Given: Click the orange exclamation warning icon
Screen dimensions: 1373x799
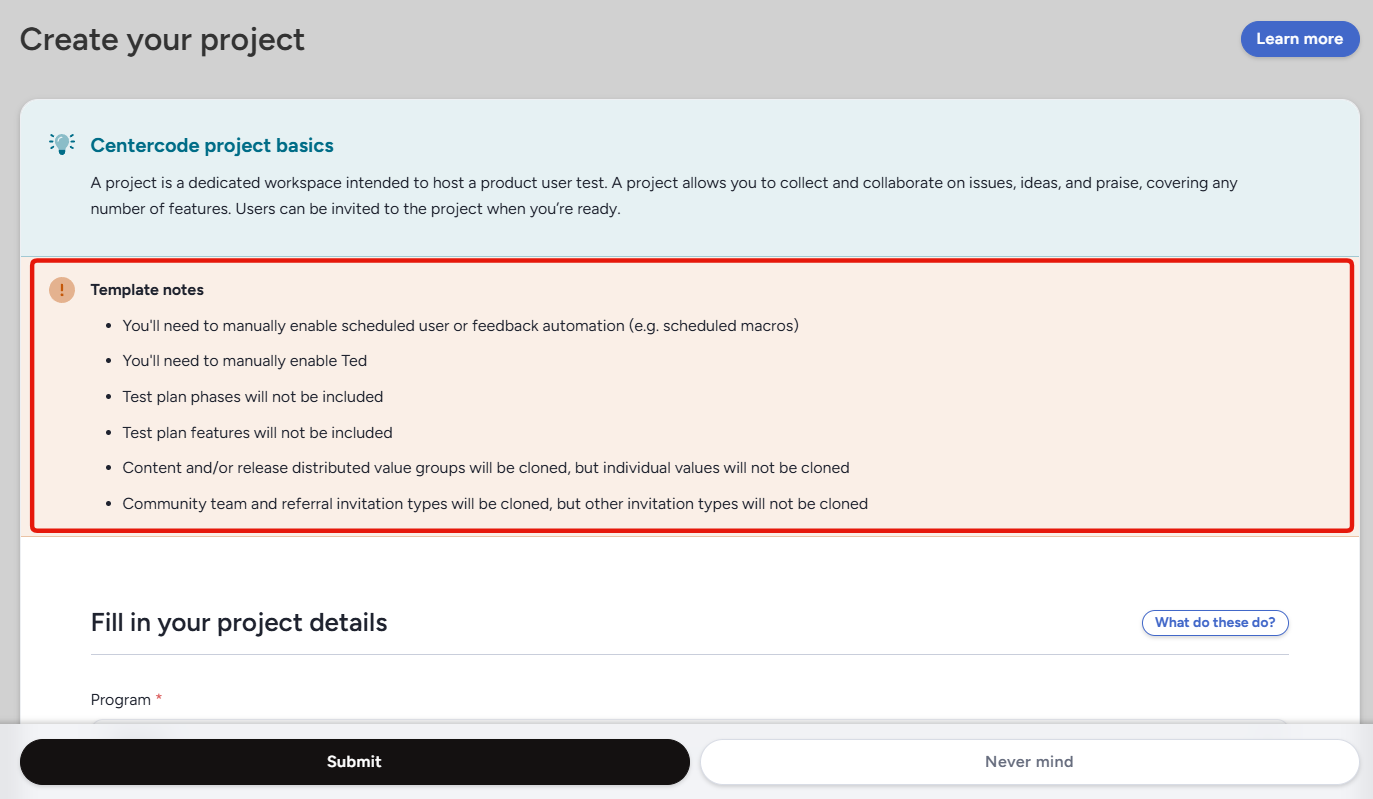Looking at the screenshot, I should pos(62,290).
